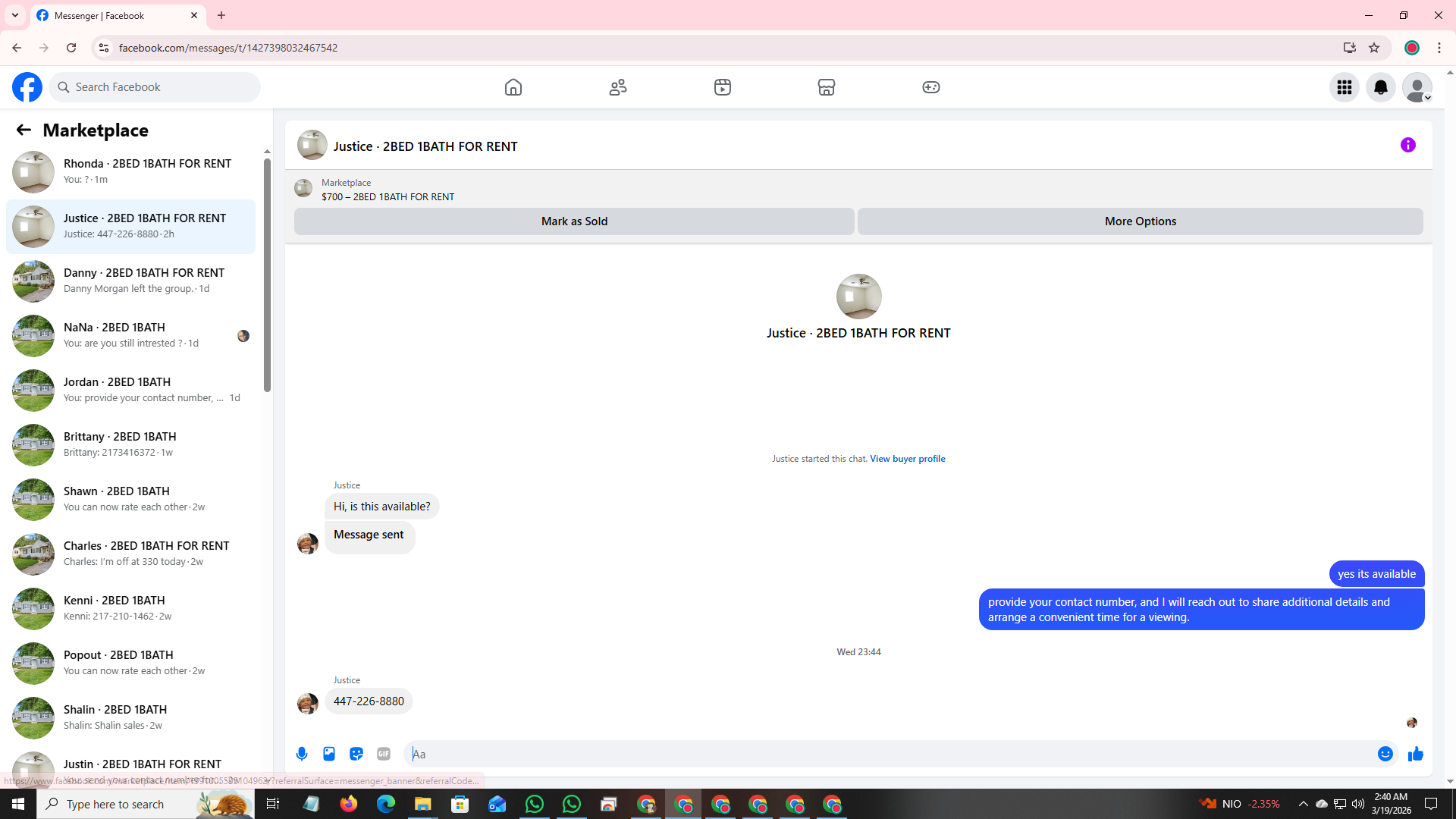This screenshot has height=819, width=1456.
Task: Click the View buyer profile link
Action: coord(907,459)
